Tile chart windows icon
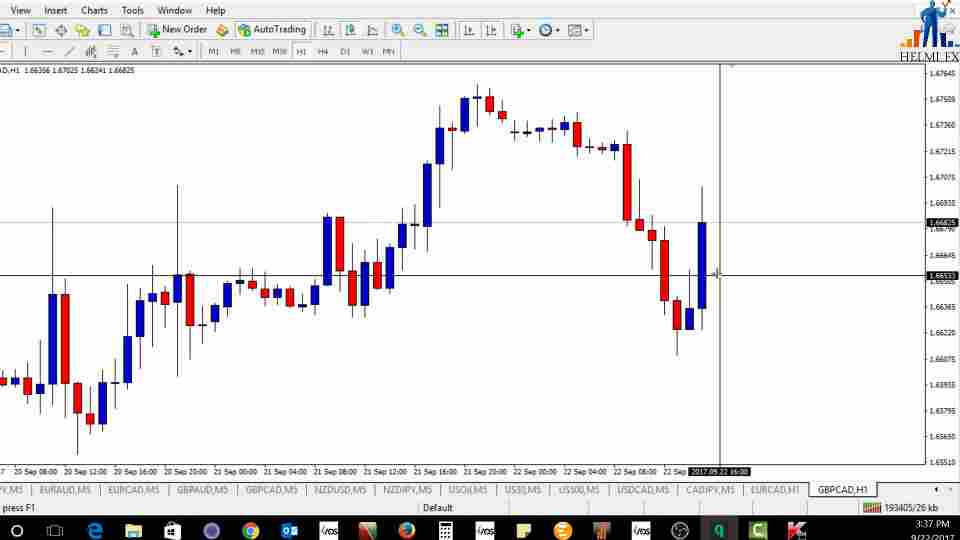Screen dimensions: 960x540 pyautogui.click(x=441, y=30)
